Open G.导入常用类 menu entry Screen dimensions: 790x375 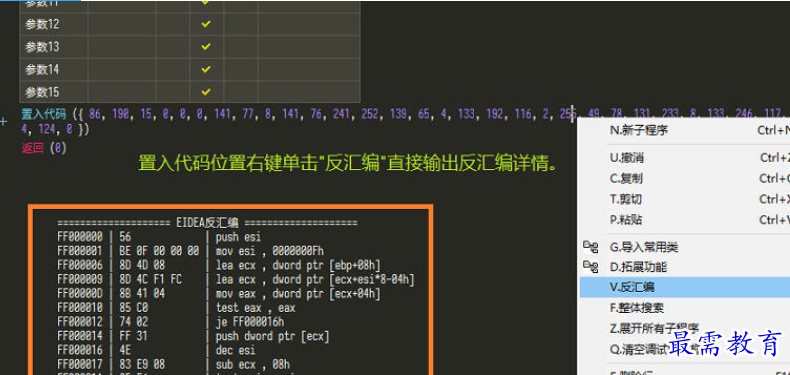pos(644,247)
